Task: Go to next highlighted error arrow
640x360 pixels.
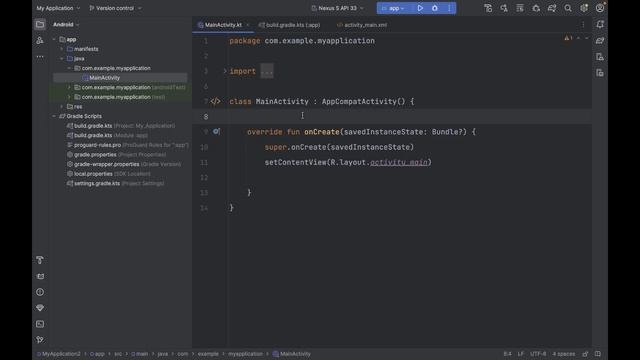Action: click(x=587, y=38)
